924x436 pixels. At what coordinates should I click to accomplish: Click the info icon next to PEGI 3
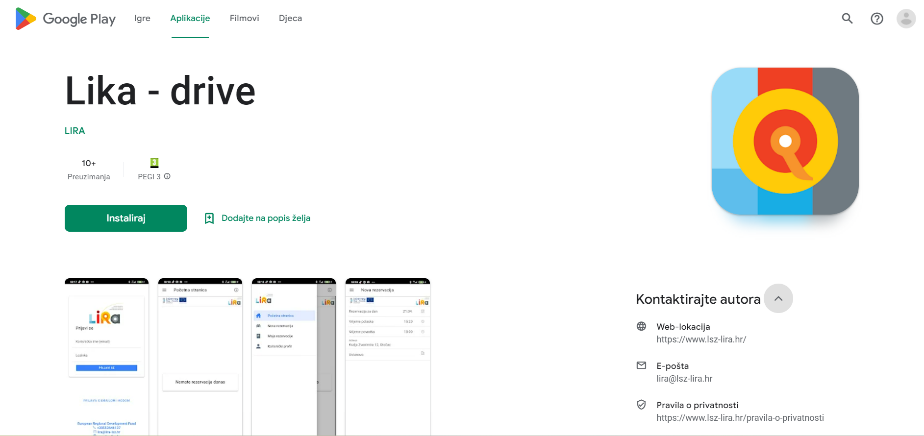[x=167, y=176]
